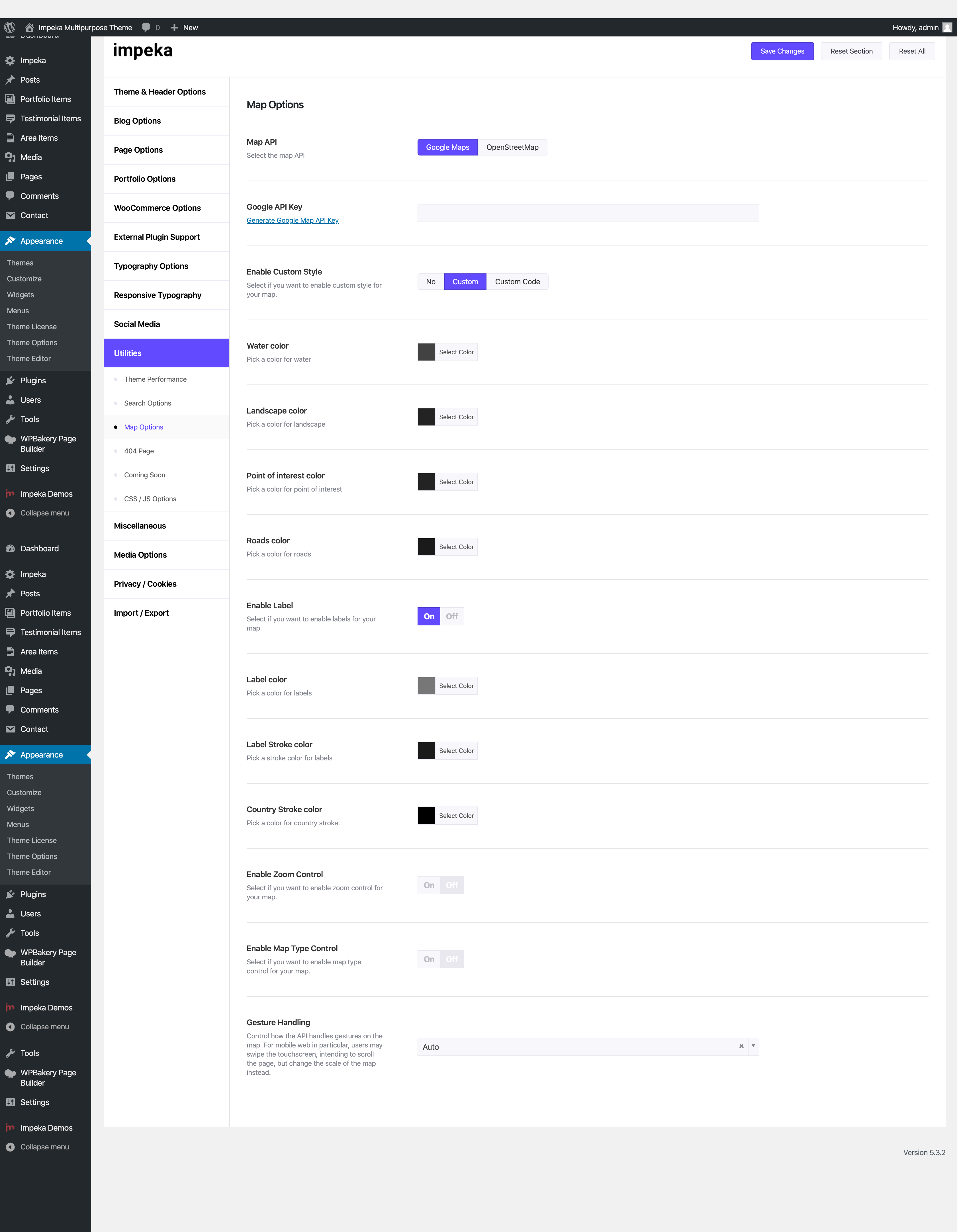957x1232 pixels.
Task: Switch Enable Zoom Control to On
Action: [429, 886]
